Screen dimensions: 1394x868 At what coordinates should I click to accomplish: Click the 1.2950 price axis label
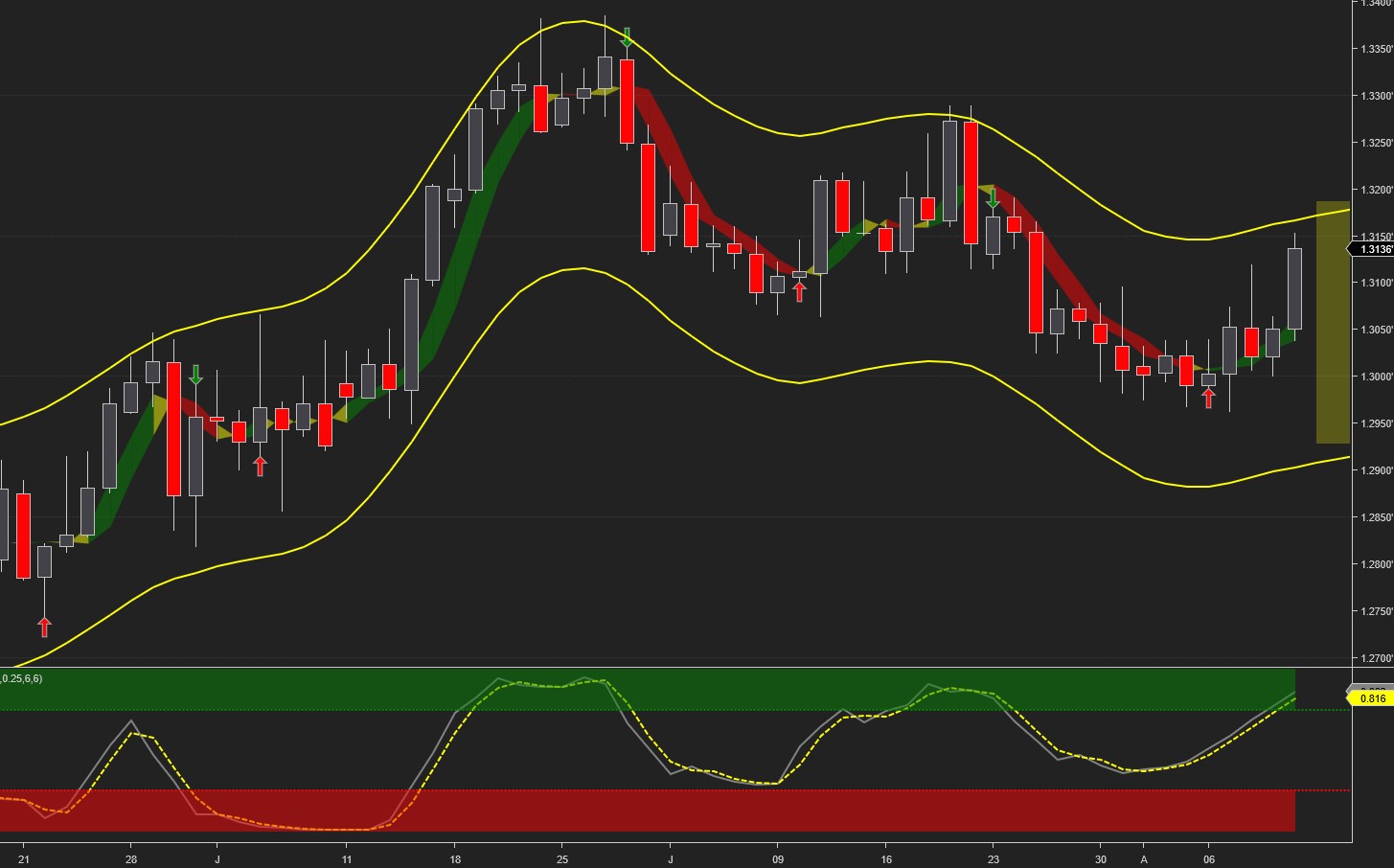(1377, 423)
